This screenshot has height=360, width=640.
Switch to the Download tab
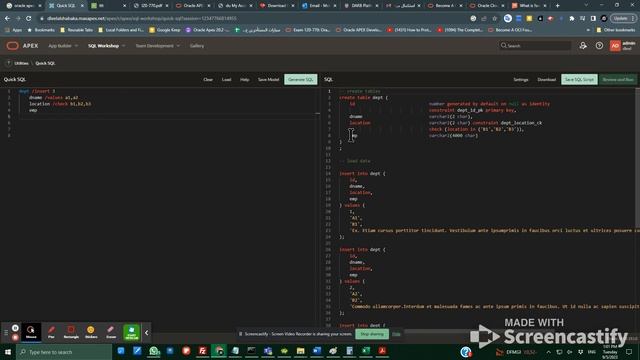tap(276, 6)
